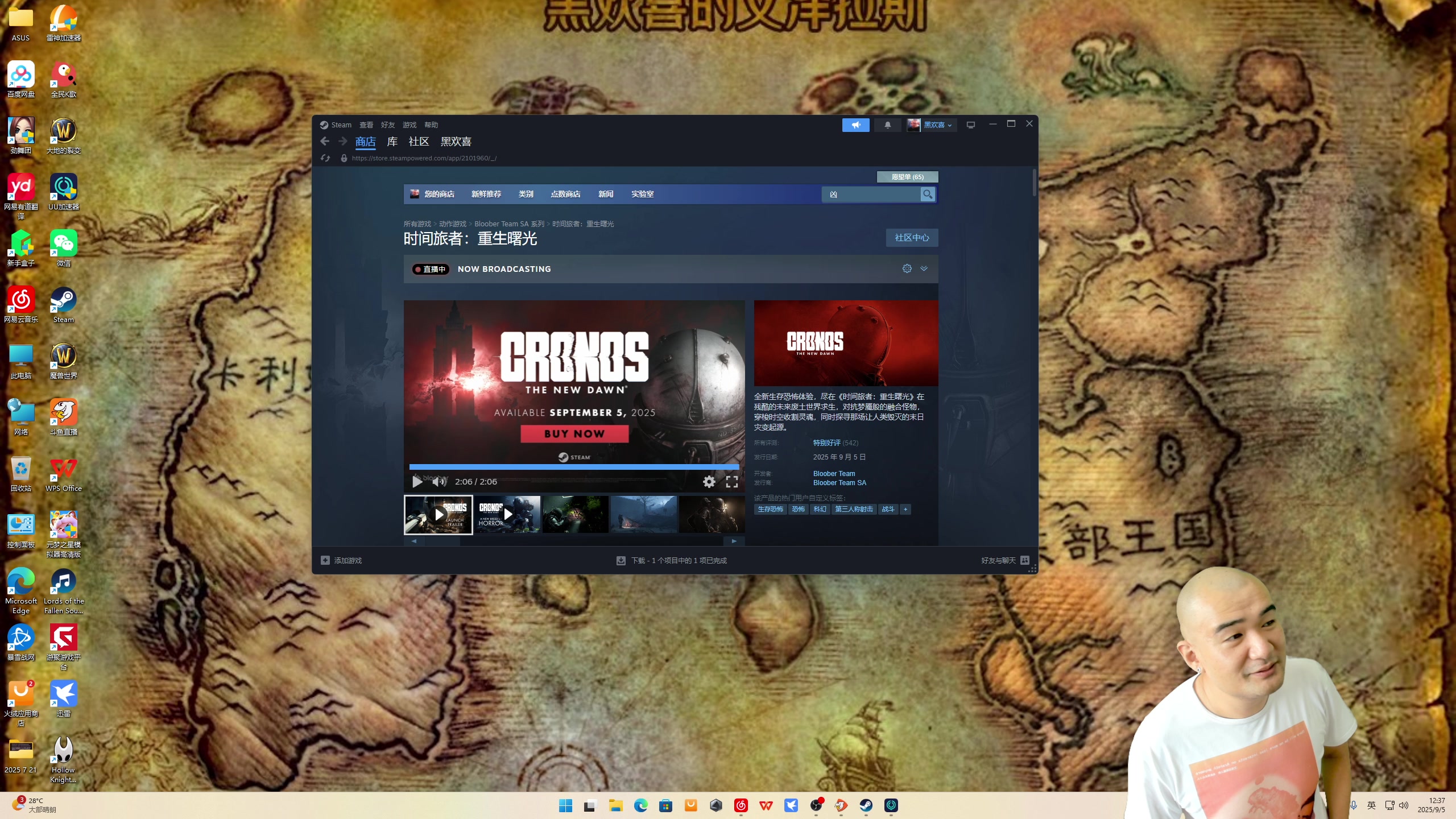Image resolution: width=1456 pixels, height=819 pixels.
Task: Open 微信 WeChat desktop icon
Action: click(x=64, y=249)
